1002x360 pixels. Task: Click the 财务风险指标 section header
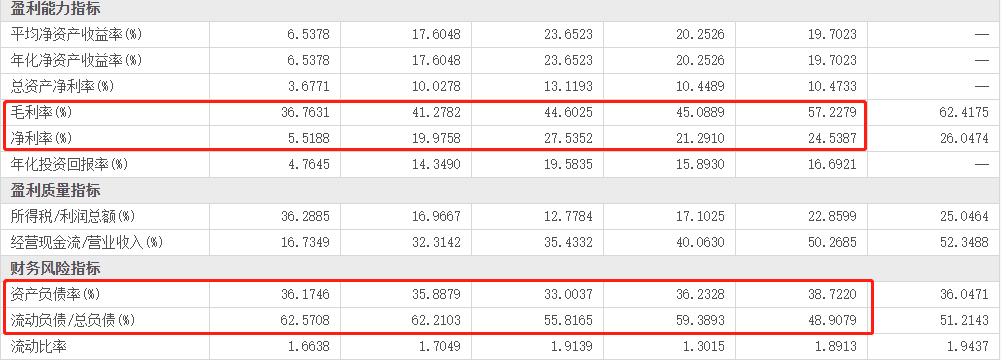[56, 269]
